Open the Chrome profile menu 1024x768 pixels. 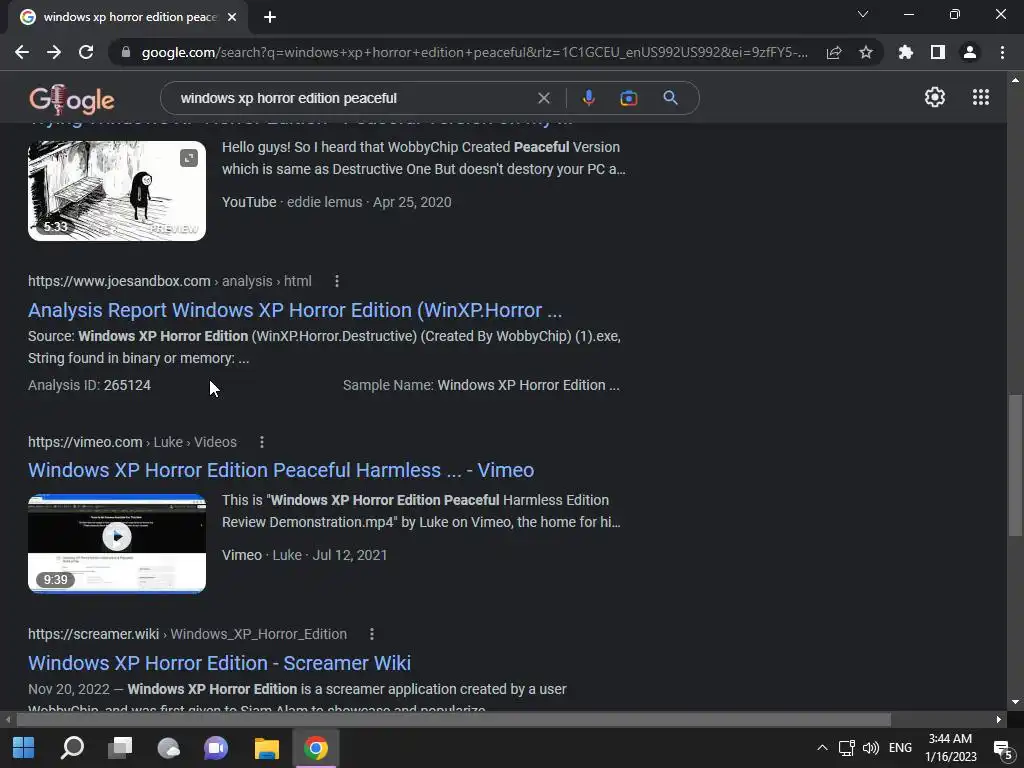point(970,52)
